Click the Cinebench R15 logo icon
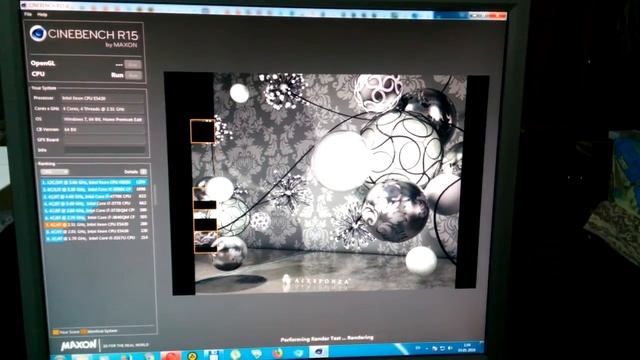 38,34
